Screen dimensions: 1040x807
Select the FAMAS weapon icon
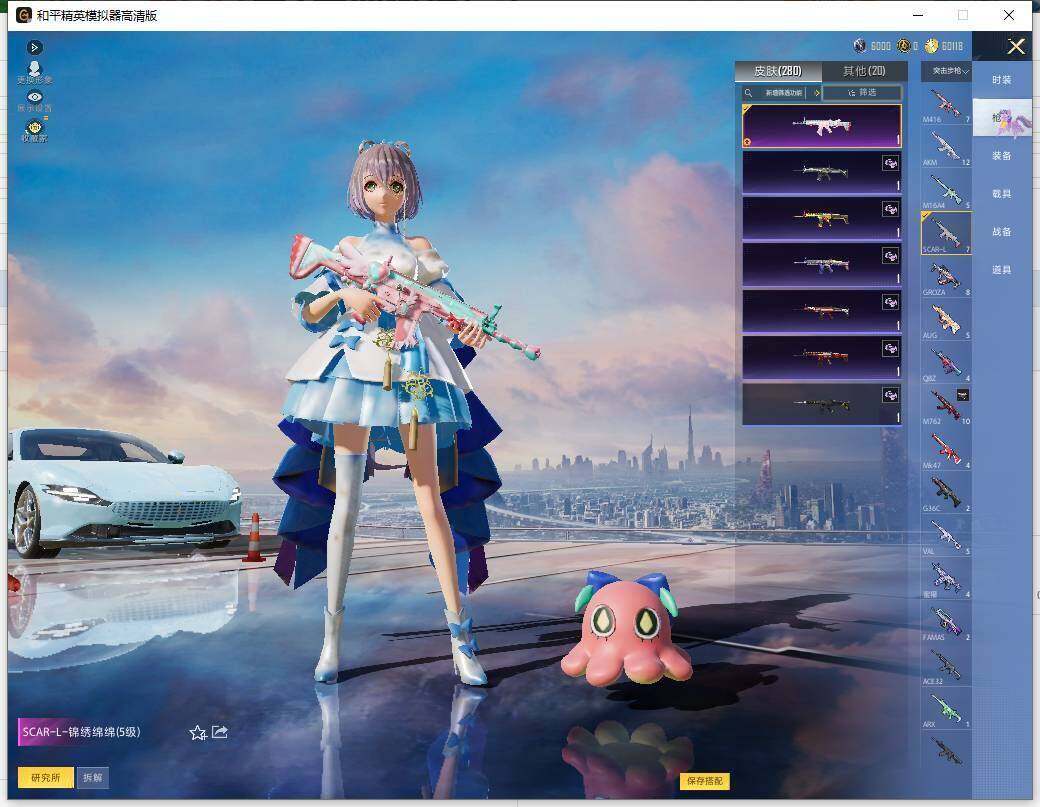(x=946, y=623)
